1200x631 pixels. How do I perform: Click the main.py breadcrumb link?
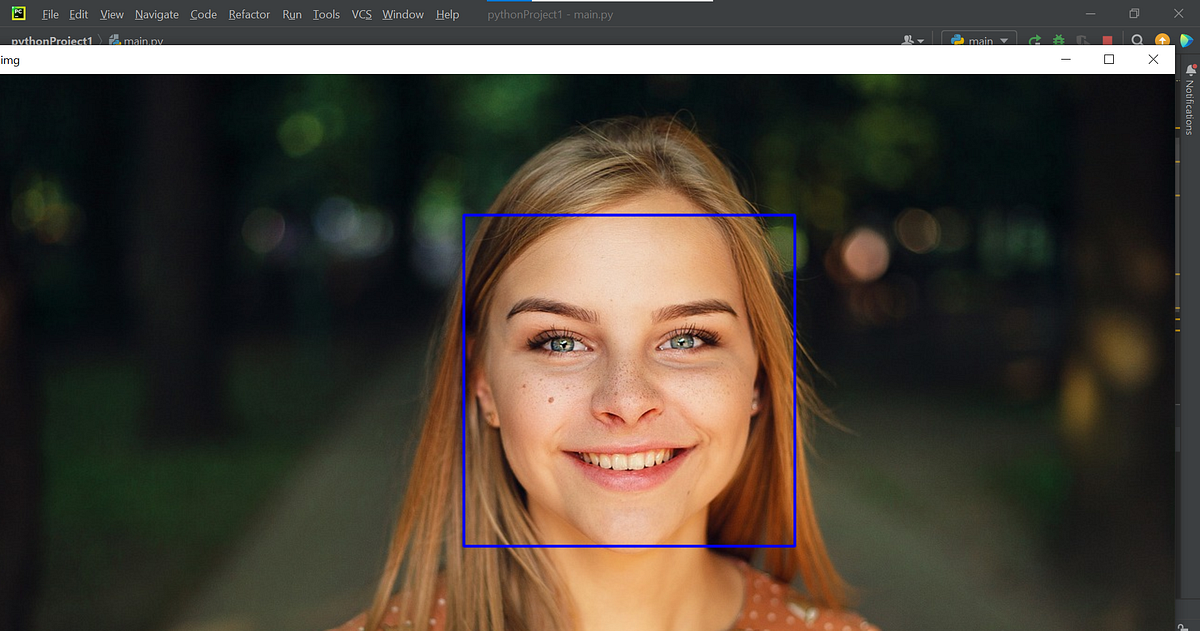[x=141, y=42]
